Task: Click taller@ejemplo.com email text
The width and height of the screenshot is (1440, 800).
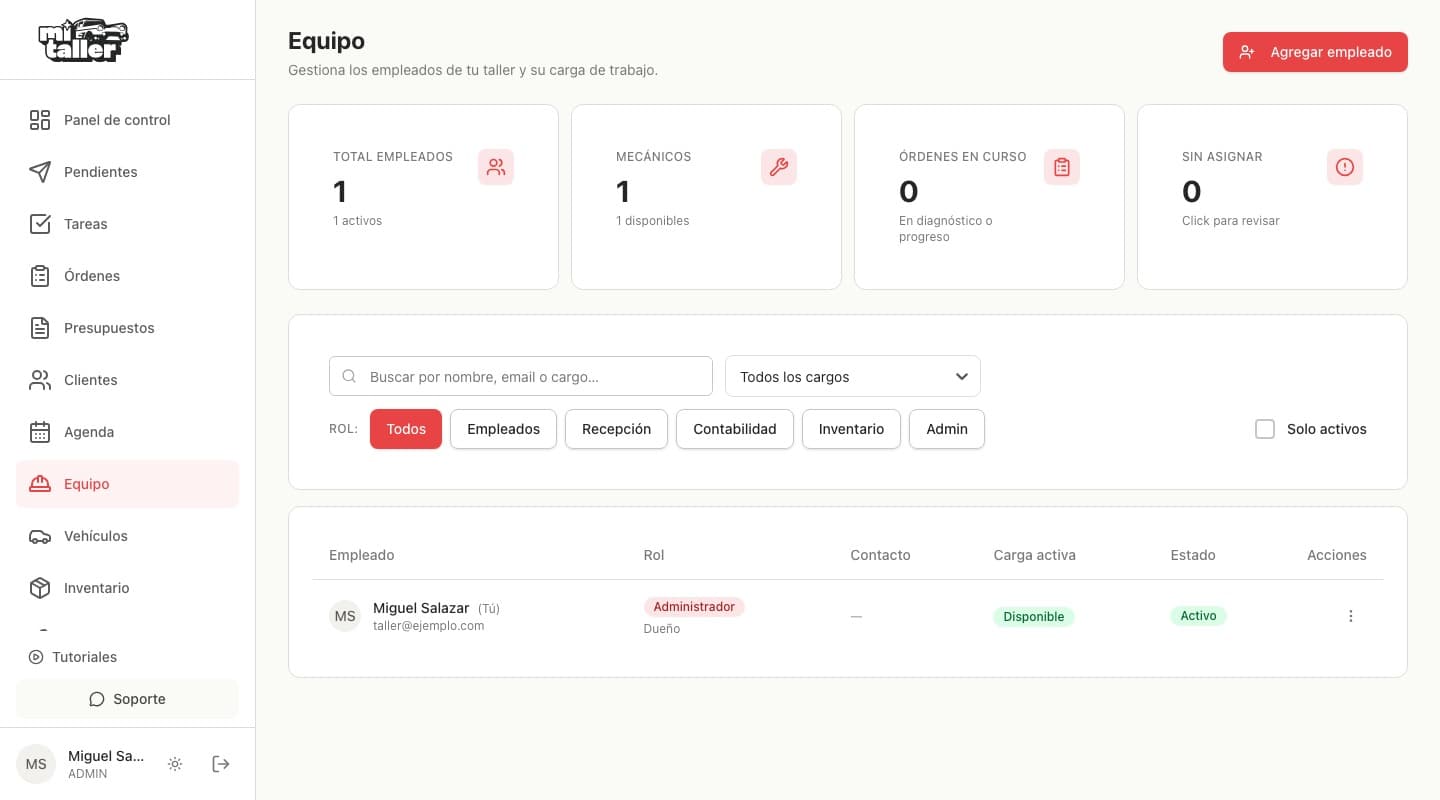Action: tap(429, 626)
